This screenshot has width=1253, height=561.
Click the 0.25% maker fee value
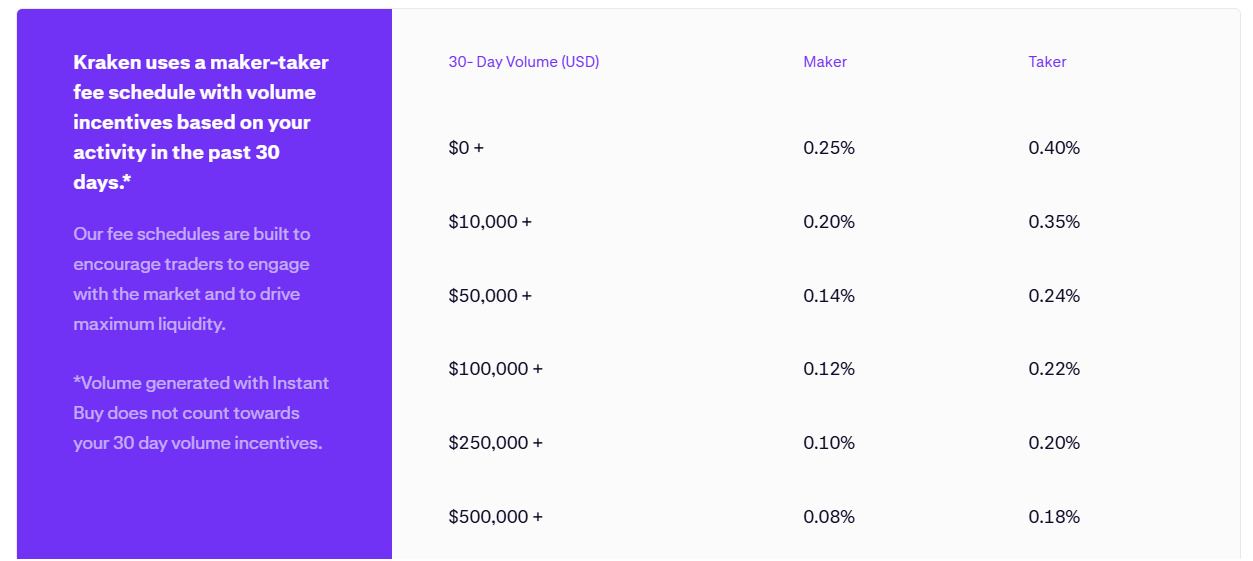(829, 148)
